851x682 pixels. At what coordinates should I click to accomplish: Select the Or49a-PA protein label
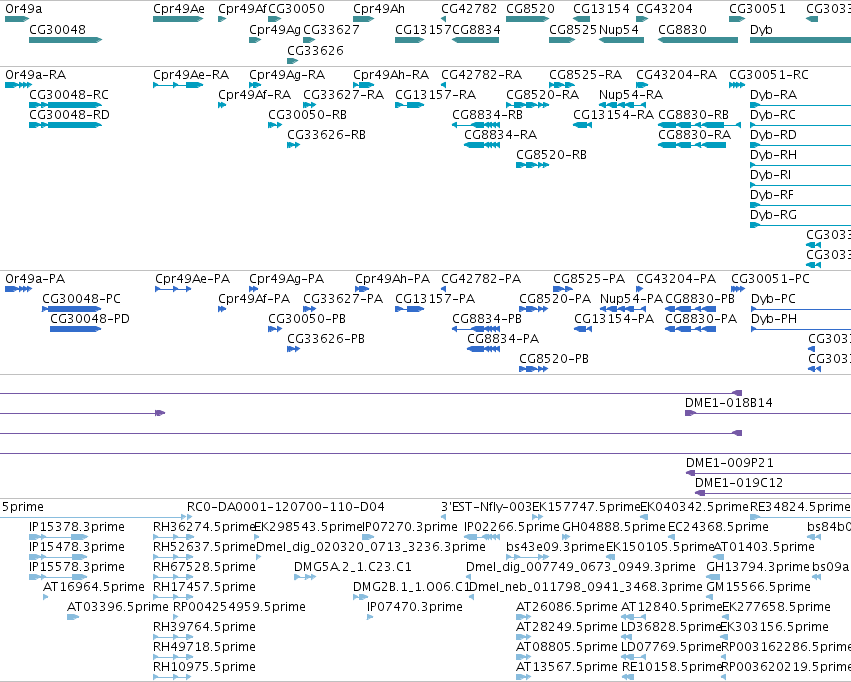(35, 279)
